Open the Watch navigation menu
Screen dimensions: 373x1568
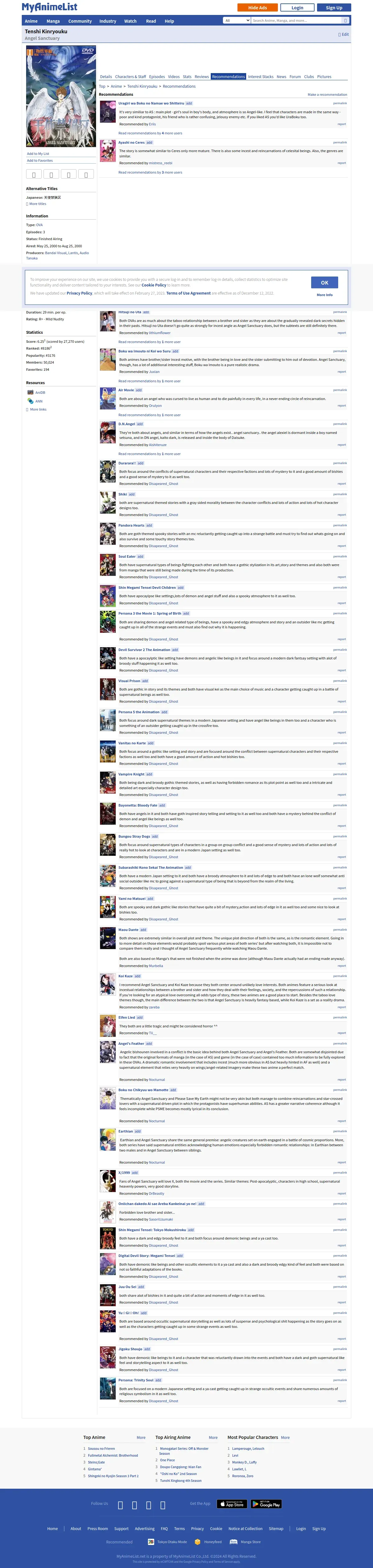click(130, 21)
